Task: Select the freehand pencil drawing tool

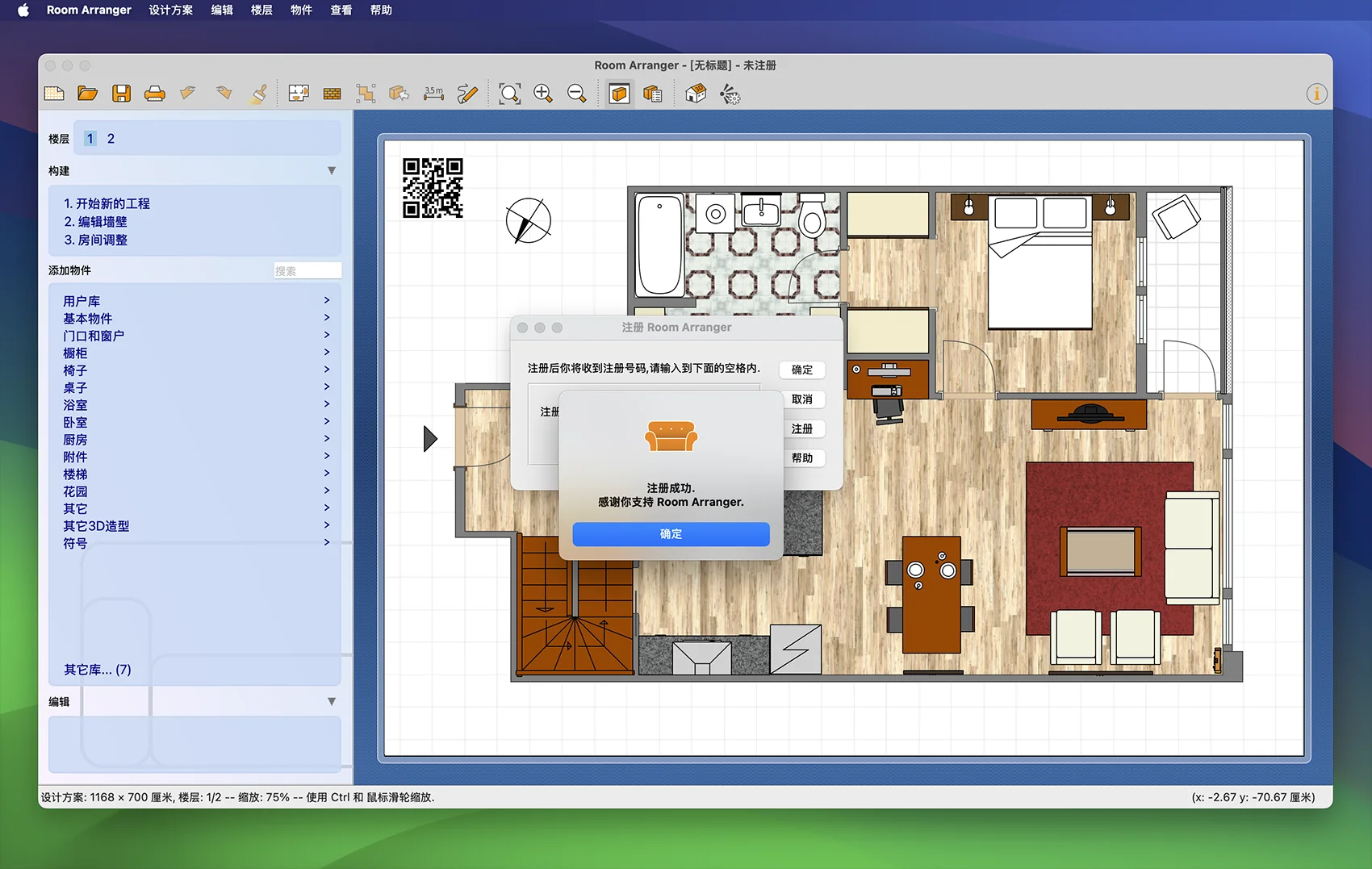Action: click(x=467, y=94)
